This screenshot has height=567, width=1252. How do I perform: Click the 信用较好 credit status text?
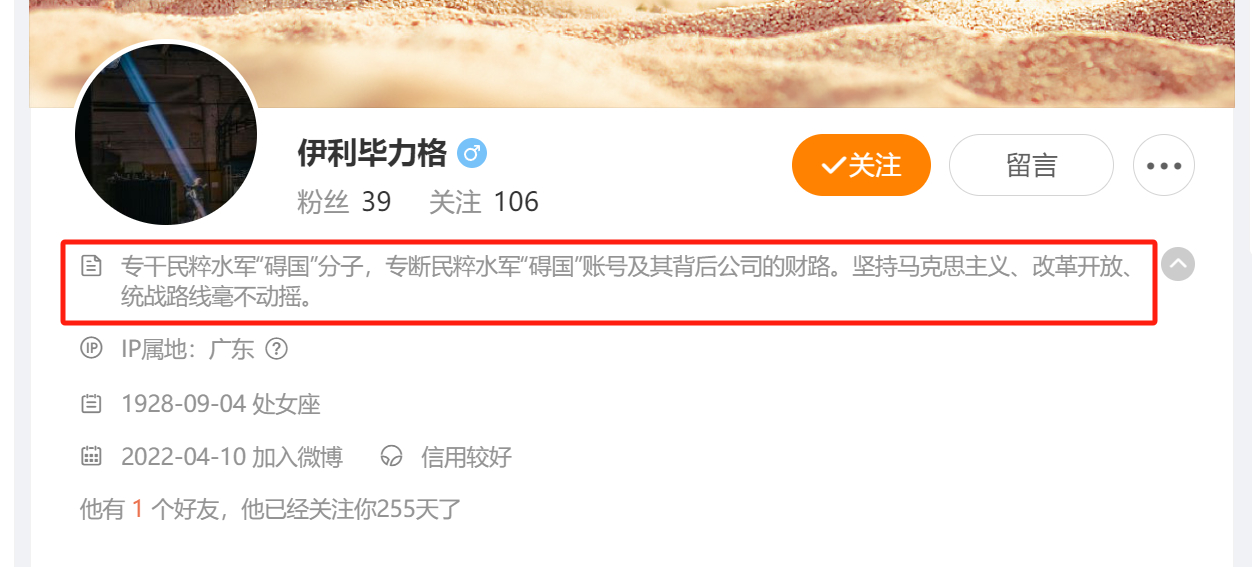click(x=466, y=457)
